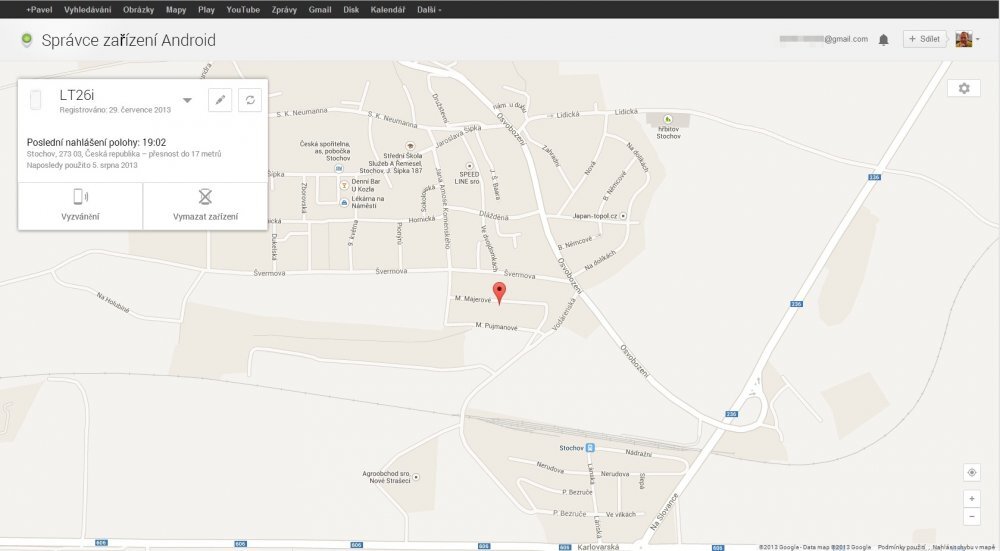Image resolution: width=1000 pixels, height=551 pixels.
Task: Click the Správce zařízení Android title
Action: coord(128,40)
